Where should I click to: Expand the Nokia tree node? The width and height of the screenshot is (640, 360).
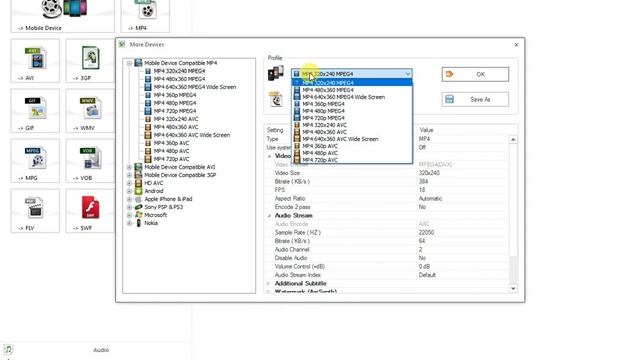click(129, 223)
